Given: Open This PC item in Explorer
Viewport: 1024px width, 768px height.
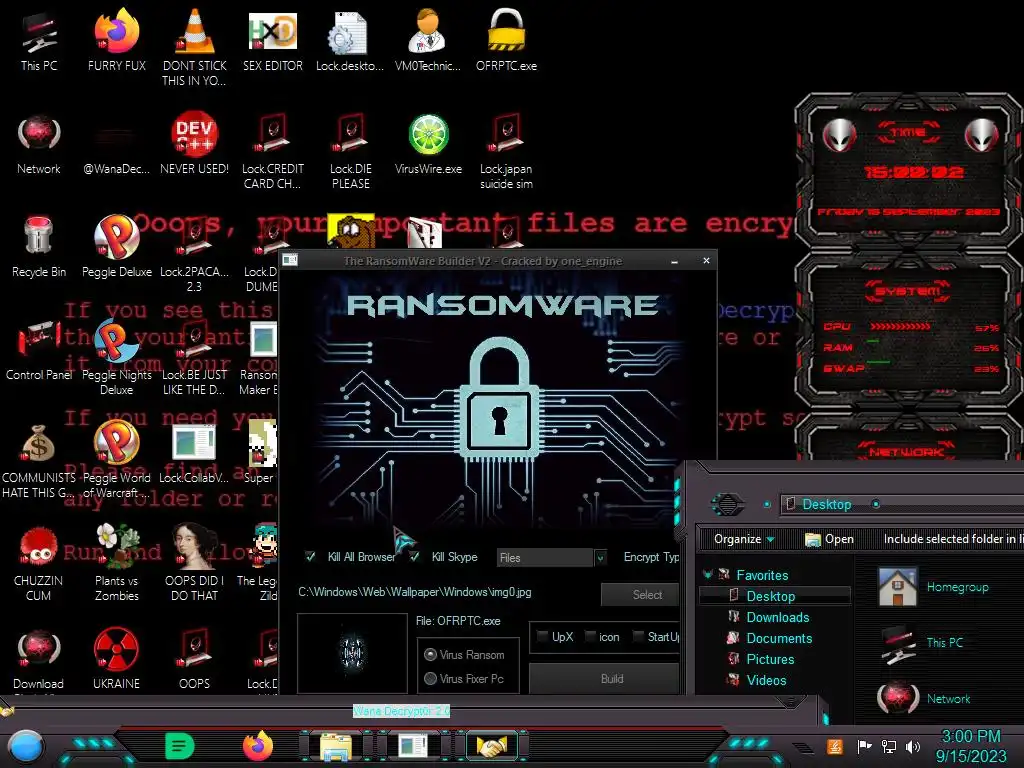Looking at the screenshot, I should tap(921, 643).
